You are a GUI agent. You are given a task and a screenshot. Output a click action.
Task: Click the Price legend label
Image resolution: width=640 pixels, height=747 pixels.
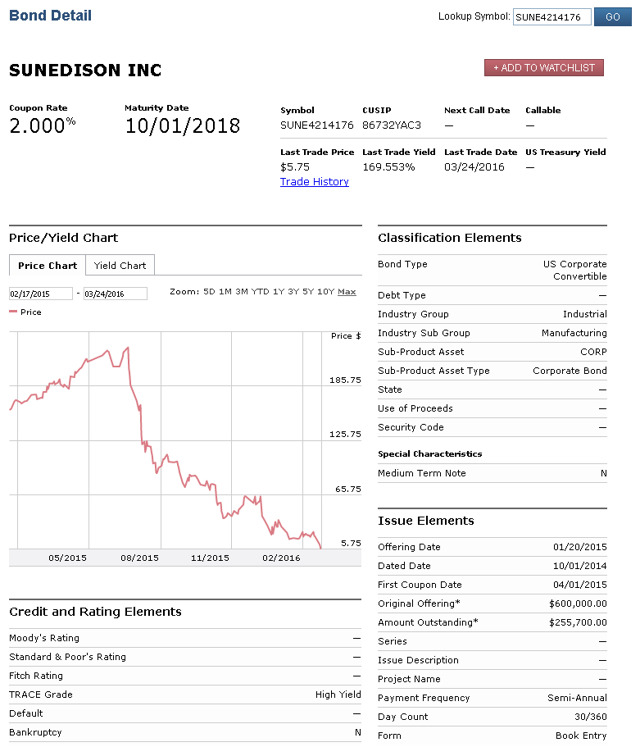coord(30,312)
